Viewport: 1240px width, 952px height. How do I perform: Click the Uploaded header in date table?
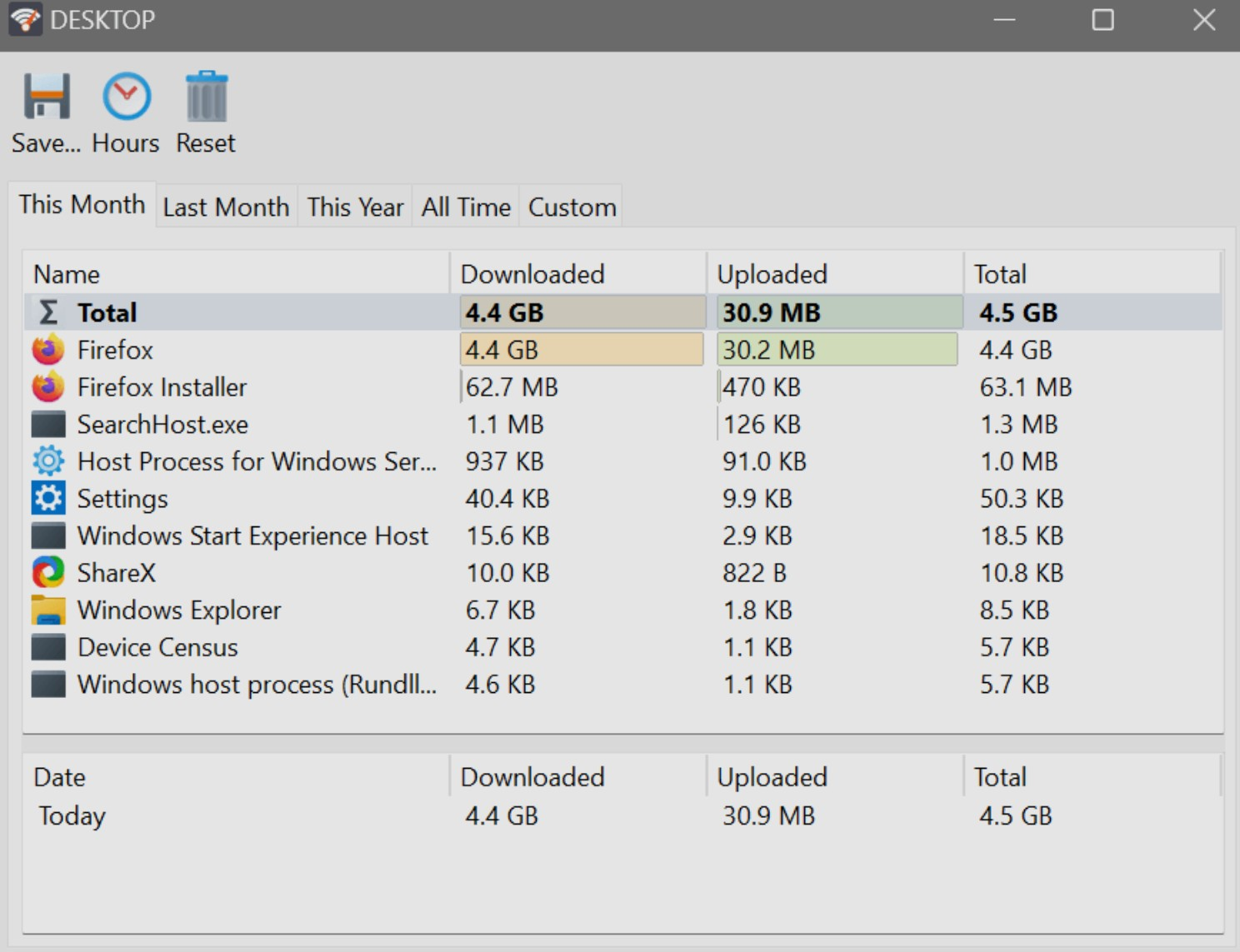coord(835,776)
